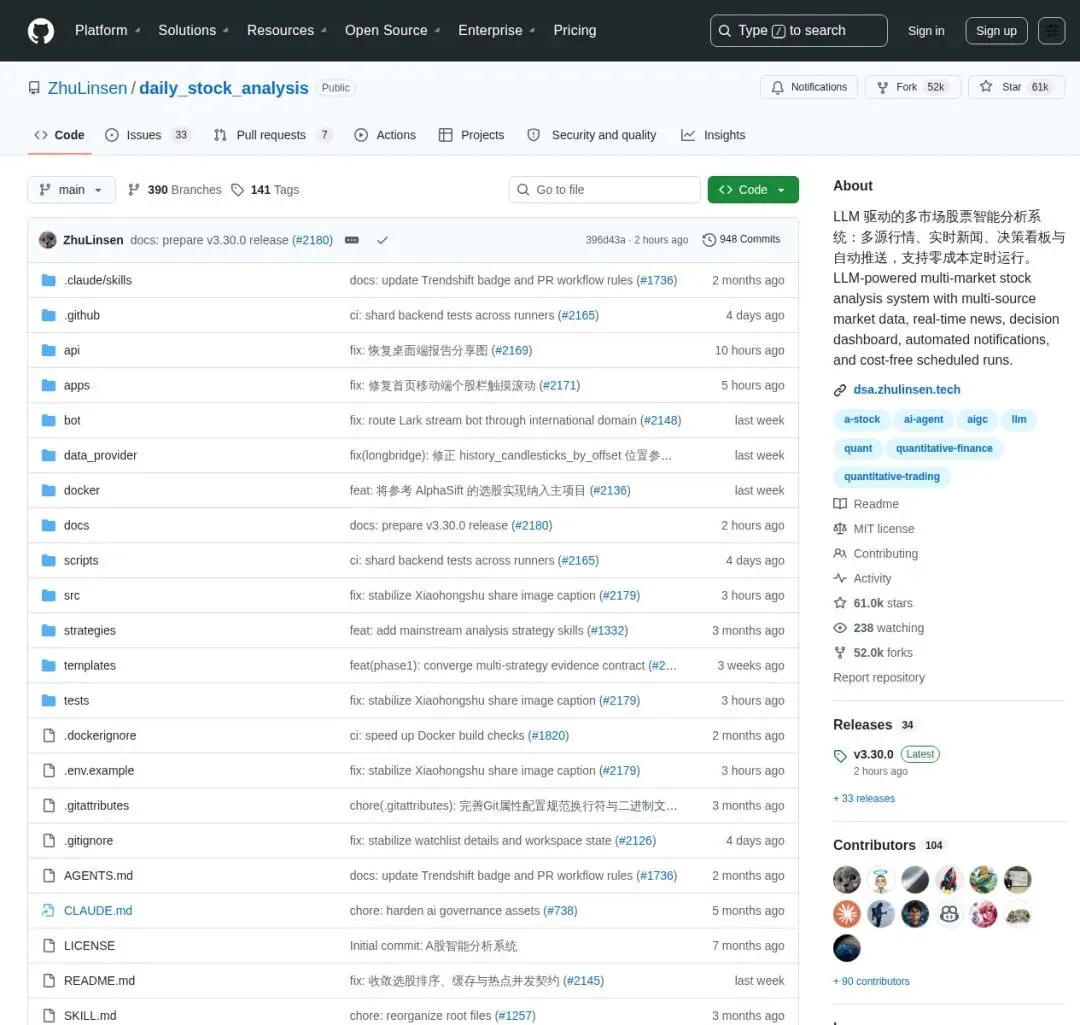1080x1025 pixels.
Task: Open the commit status checkmark icon
Action: (x=382, y=240)
